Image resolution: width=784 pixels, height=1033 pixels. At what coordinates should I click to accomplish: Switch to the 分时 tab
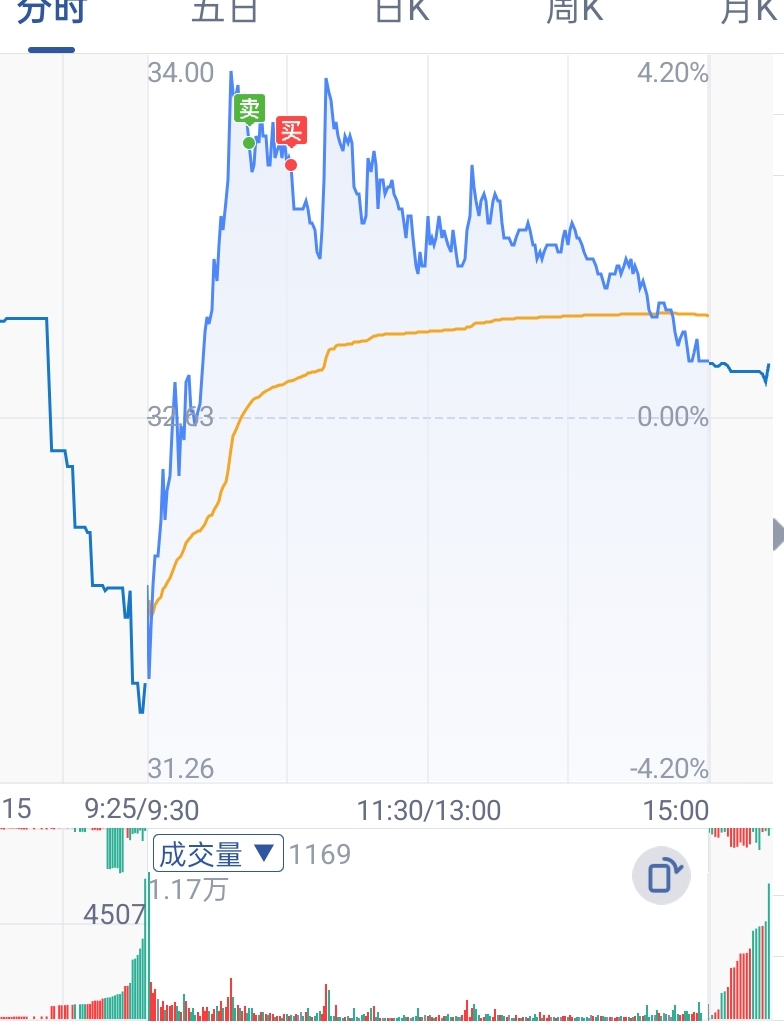tap(51, 11)
